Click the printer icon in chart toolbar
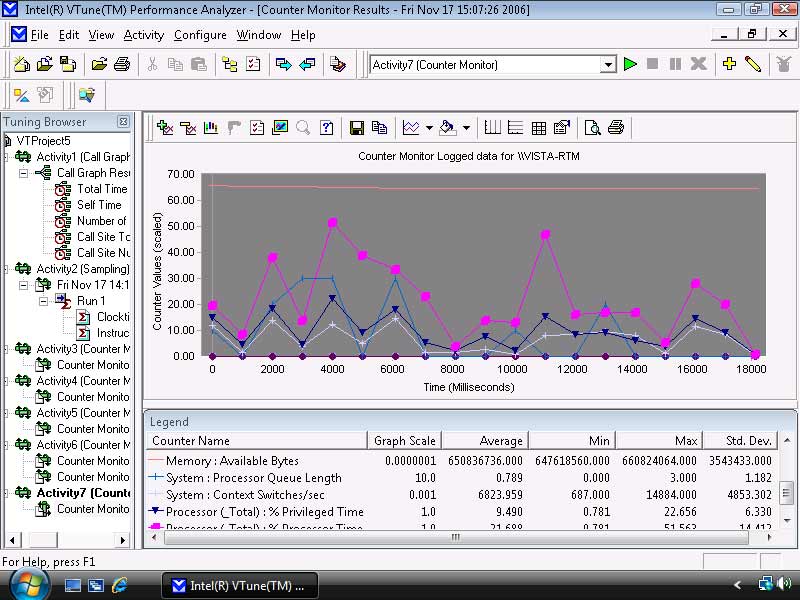Image resolution: width=800 pixels, height=600 pixels. (616, 128)
